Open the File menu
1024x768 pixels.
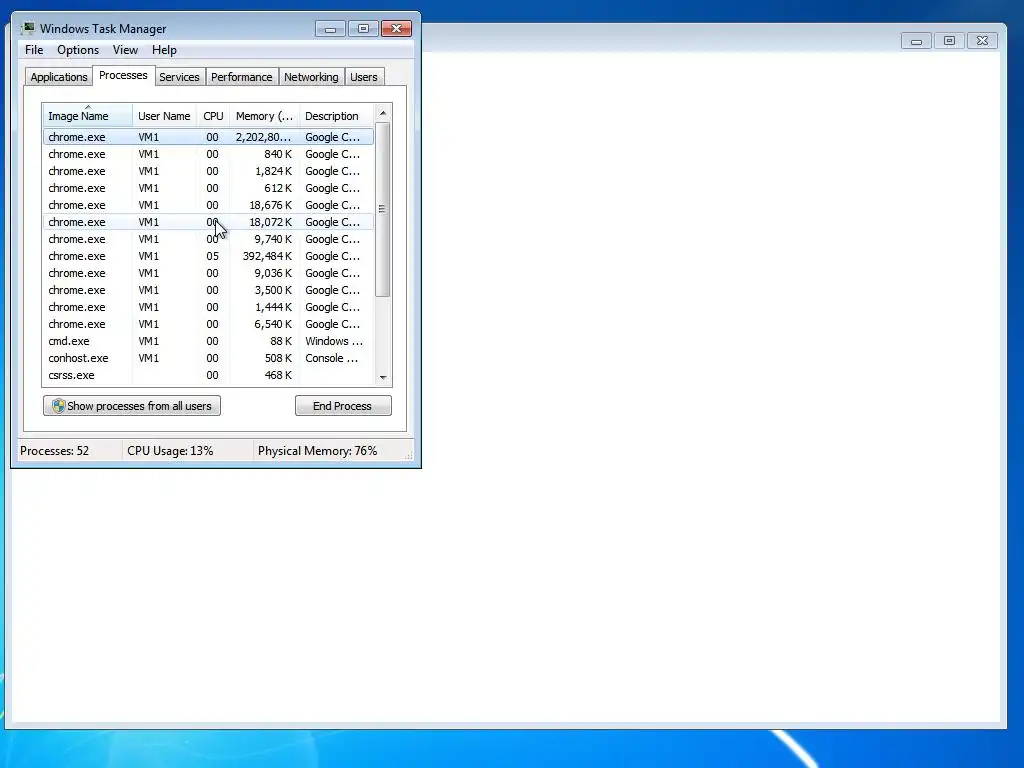(x=34, y=50)
